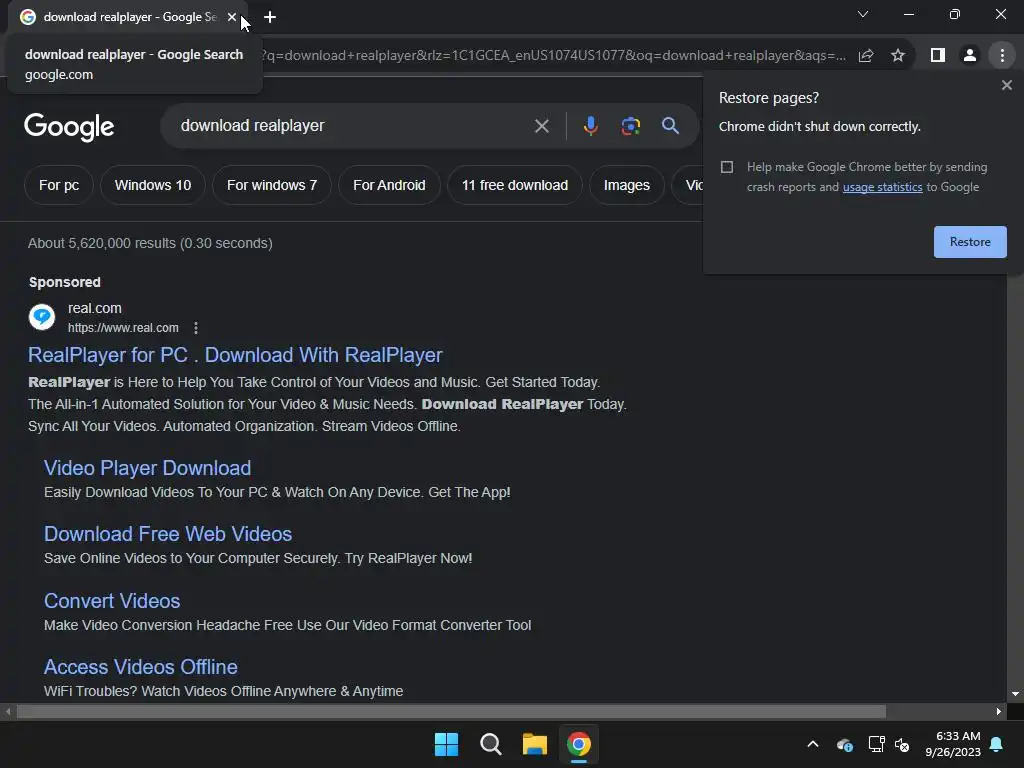Open the clock showing 6:33 AM
The image size is (1024, 768).
[x=953, y=744]
